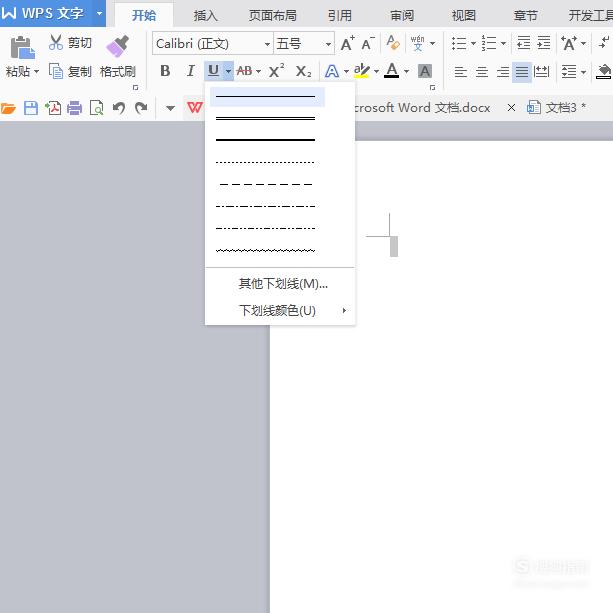
Task: Click the character shading A icon
Action: [425, 71]
